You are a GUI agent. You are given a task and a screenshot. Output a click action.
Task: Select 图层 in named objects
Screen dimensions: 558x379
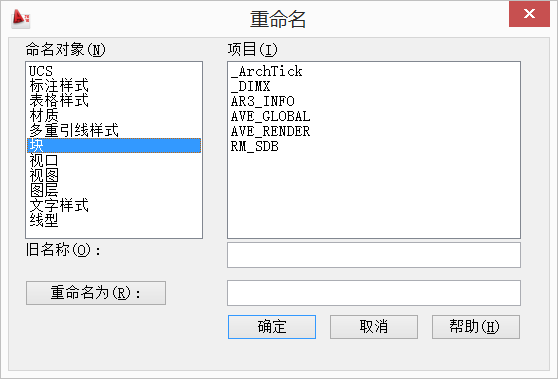(x=114, y=190)
